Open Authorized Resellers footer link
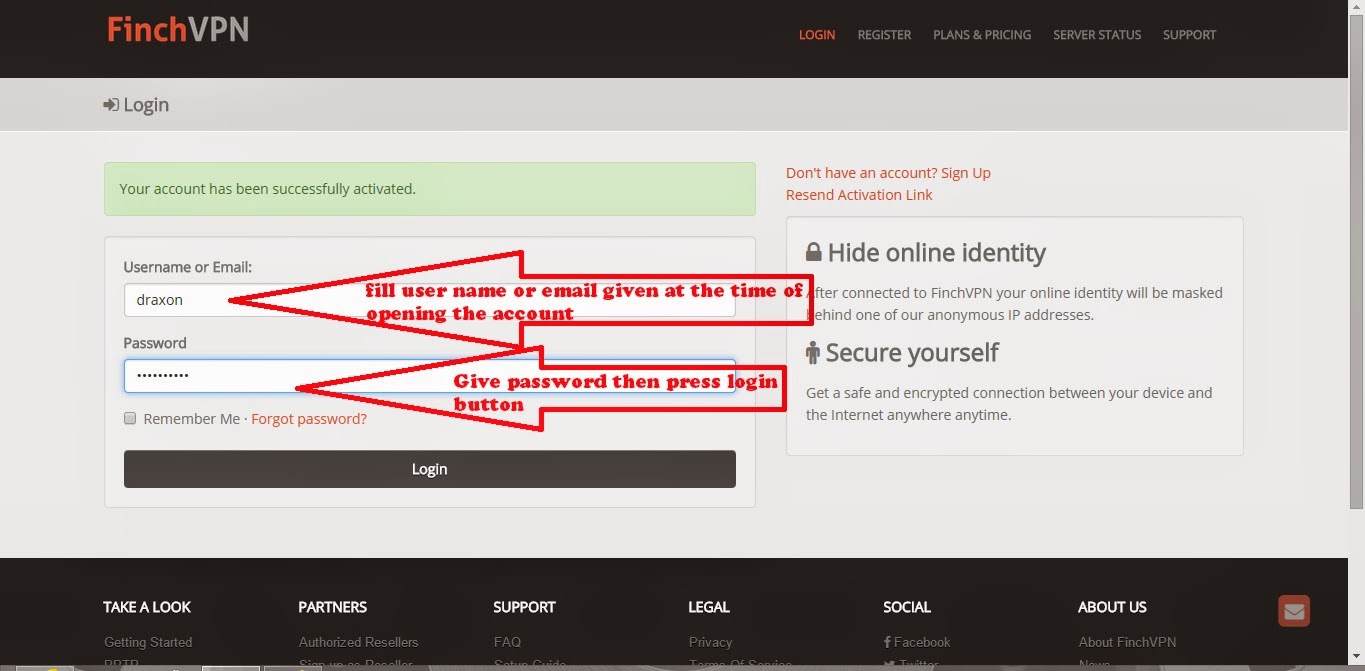This screenshot has height=671, width=1365. (x=358, y=642)
